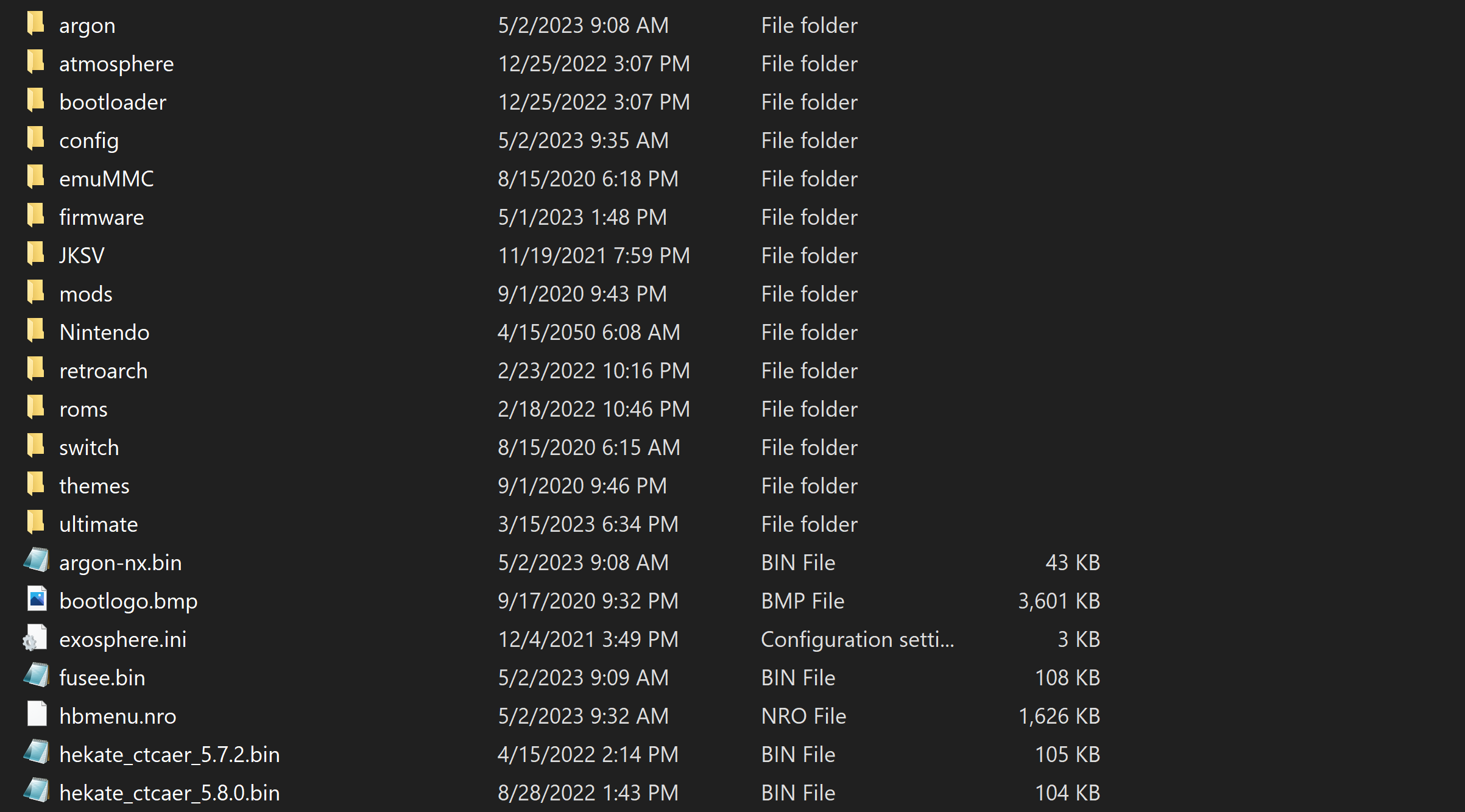Click the fusee.bin file icon
1465x812 pixels.
pyautogui.click(x=36, y=676)
